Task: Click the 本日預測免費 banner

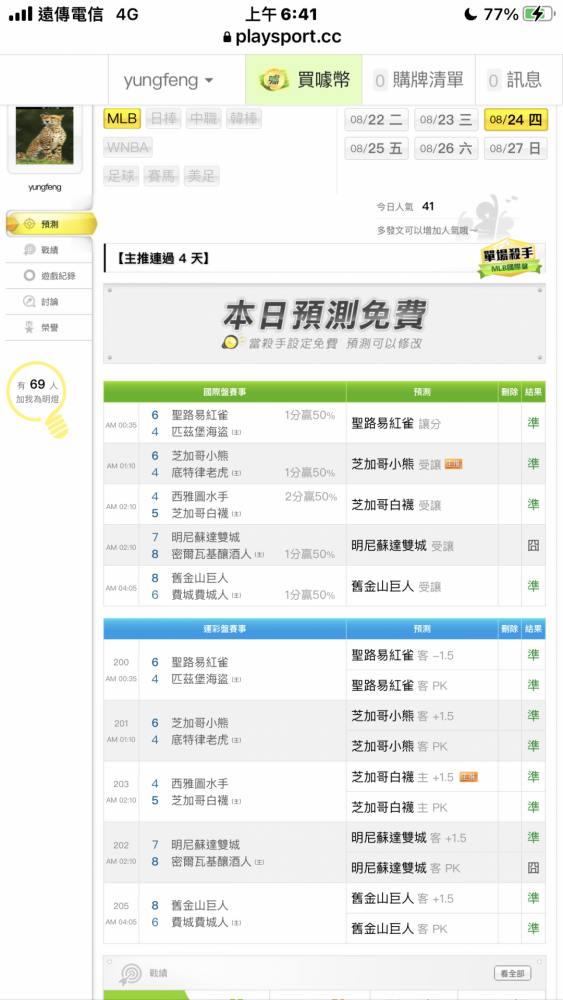Action: (x=325, y=324)
